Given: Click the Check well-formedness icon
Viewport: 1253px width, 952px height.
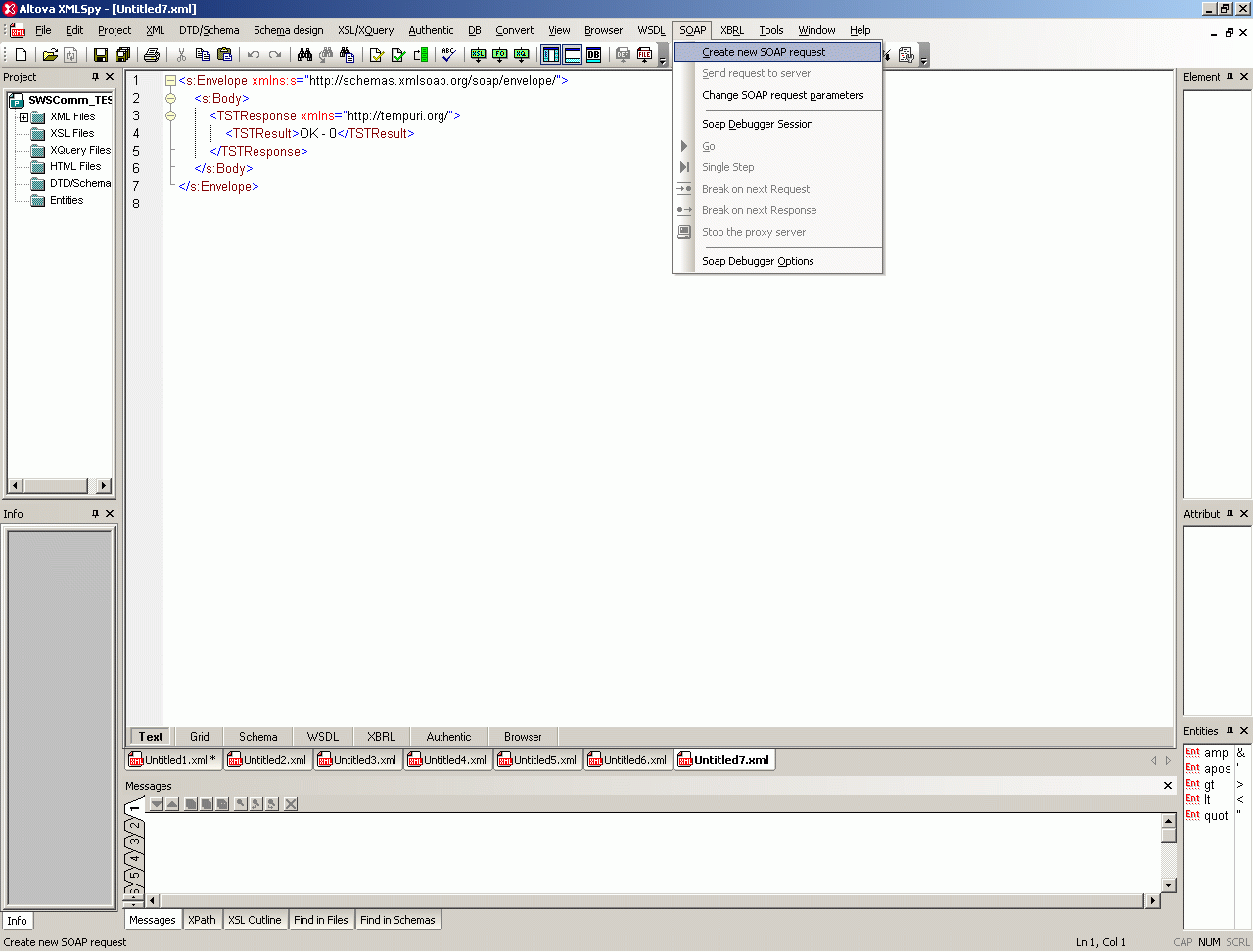Looking at the screenshot, I should coord(376,55).
